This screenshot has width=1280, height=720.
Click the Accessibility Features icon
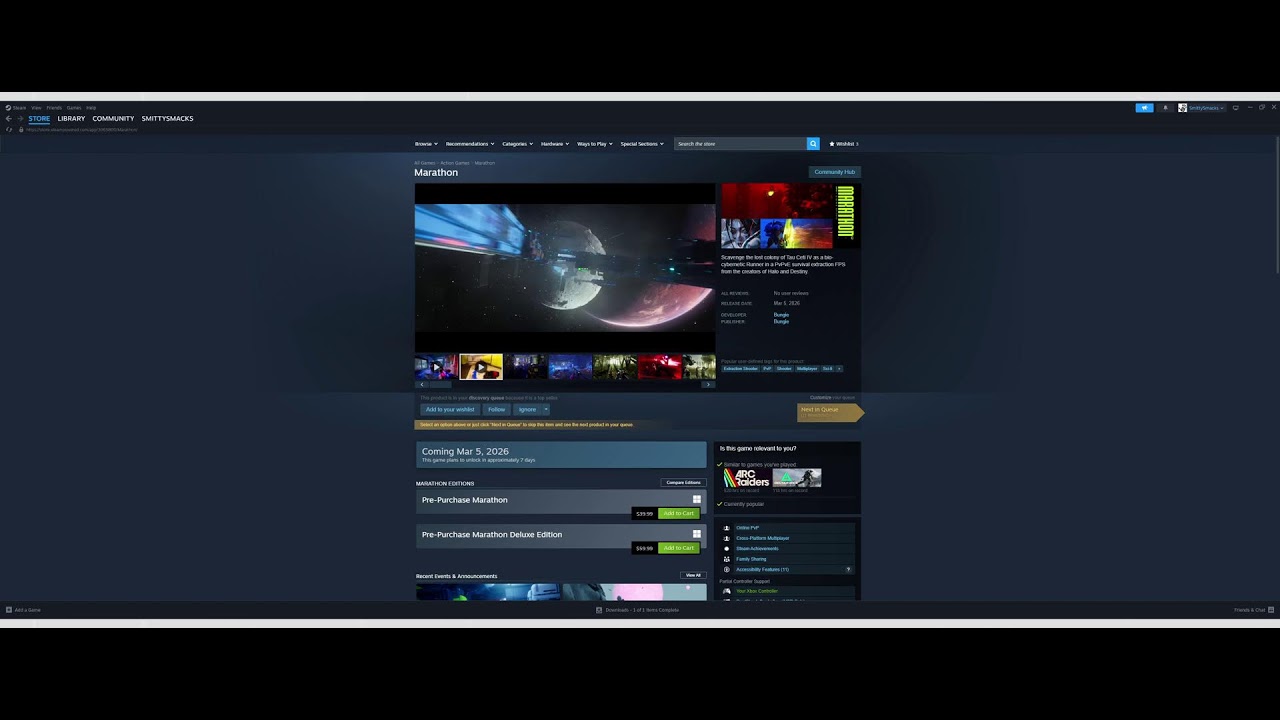727,570
